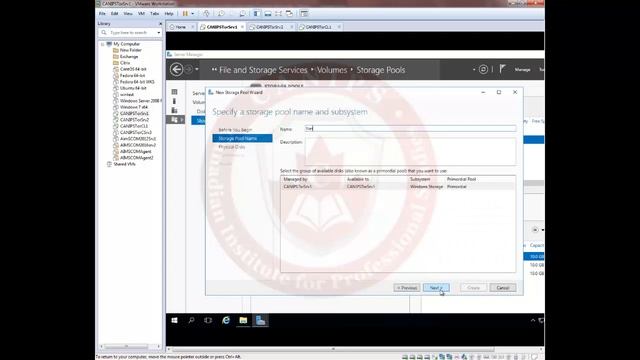The width and height of the screenshot is (640, 360).
Task: Close the Home tab
Action: (x=192, y=27)
